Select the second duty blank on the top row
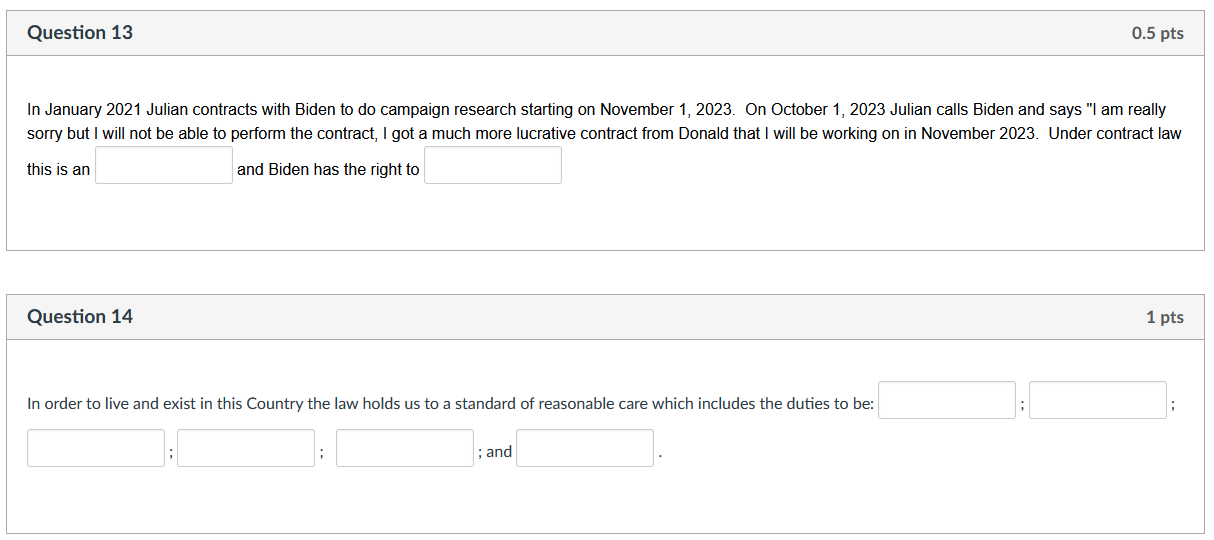The height and width of the screenshot is (540, 1214). pyautogui.click(x=1098, y=400)
